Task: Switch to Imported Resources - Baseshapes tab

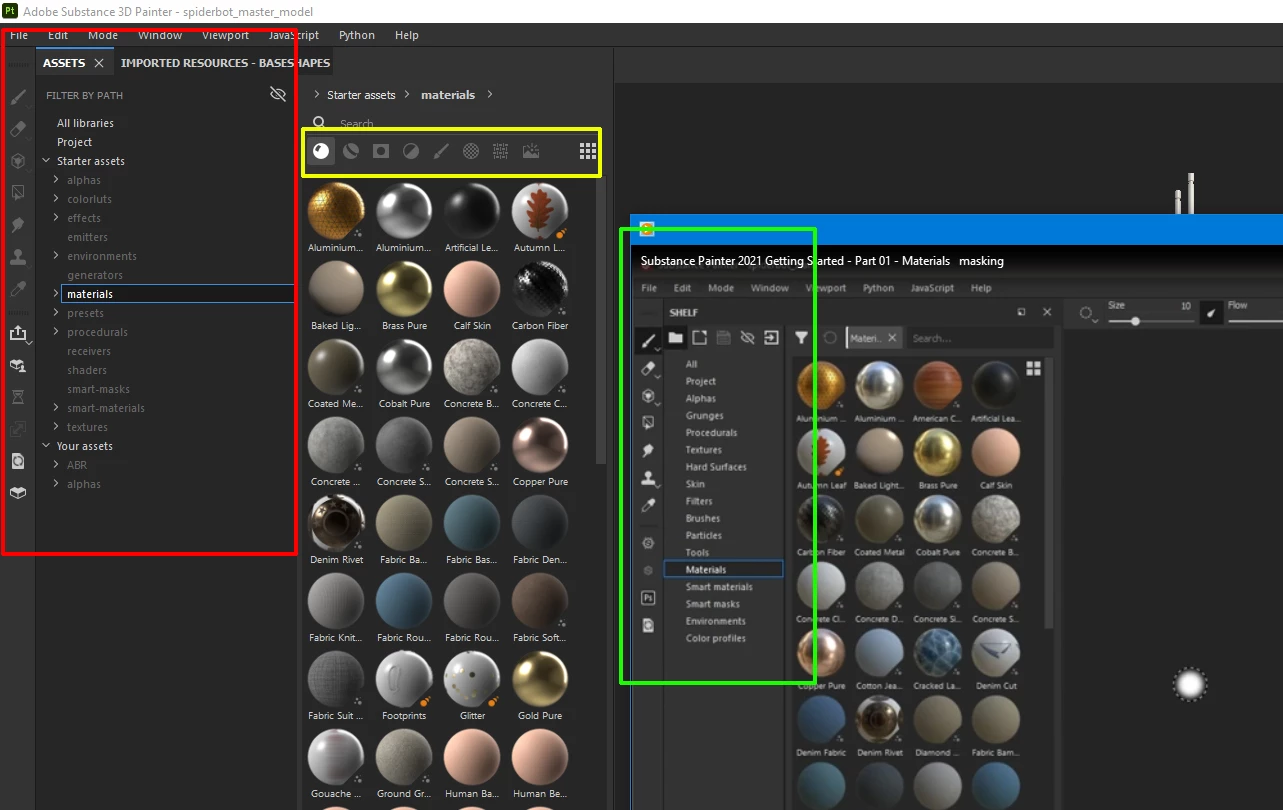Action: click(225, 63)
